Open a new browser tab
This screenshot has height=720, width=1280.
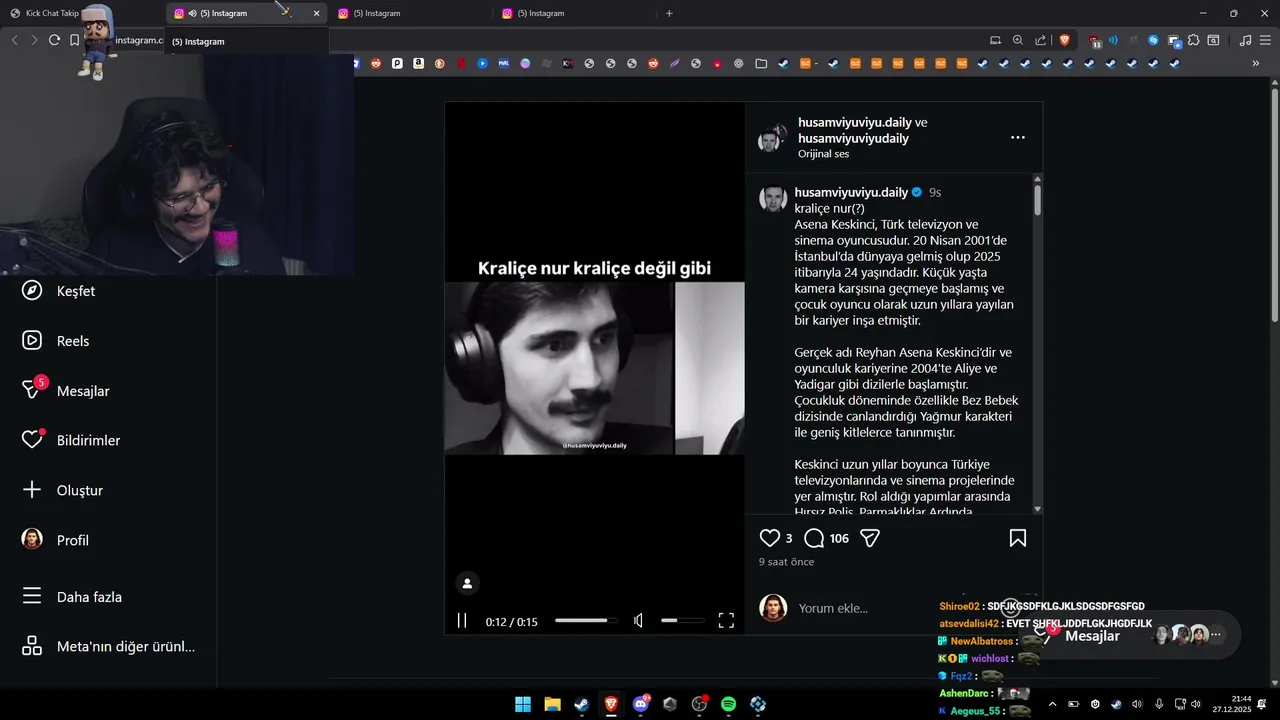coord(669,13)
